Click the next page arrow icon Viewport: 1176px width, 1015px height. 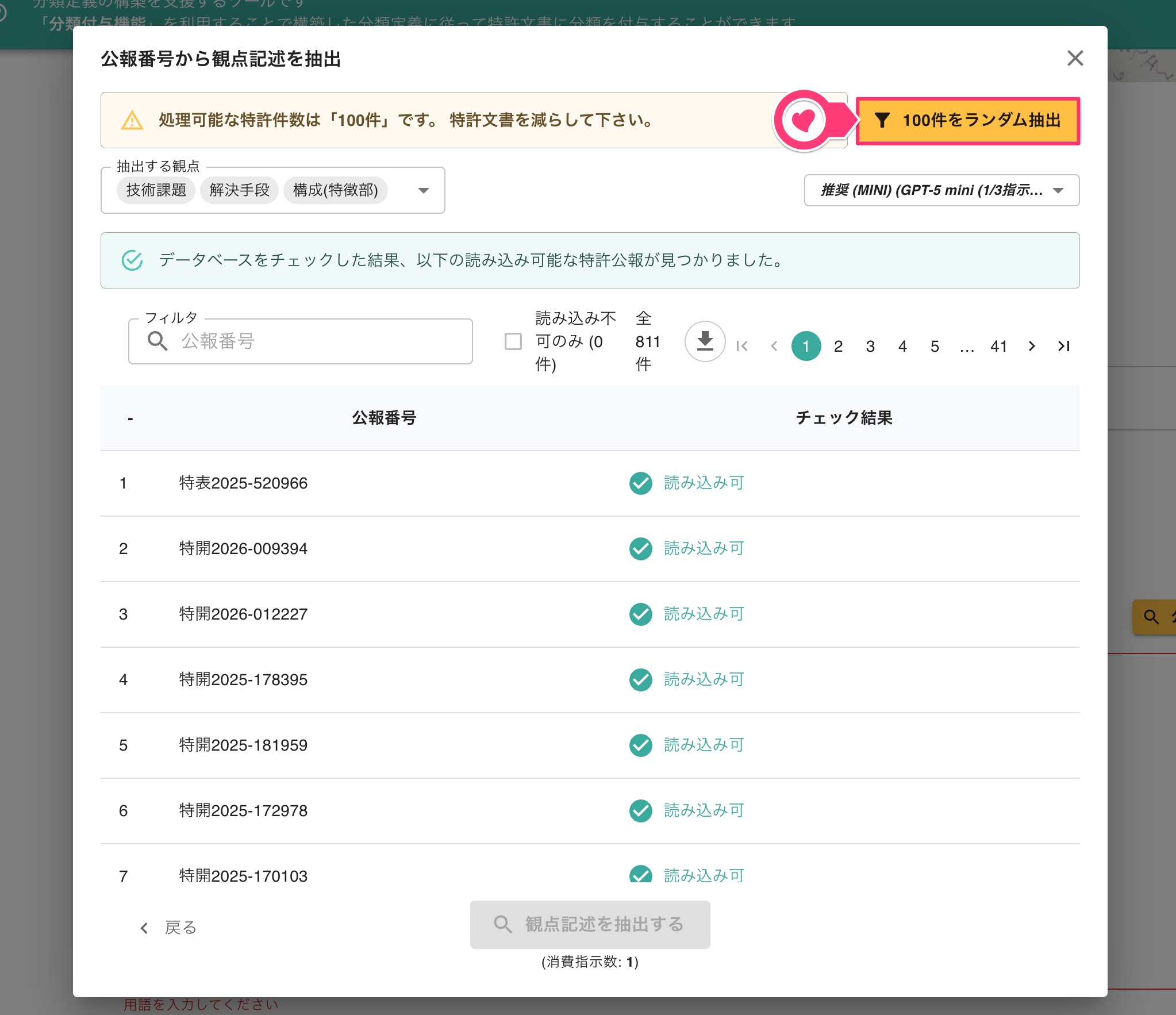[1032, 346]
